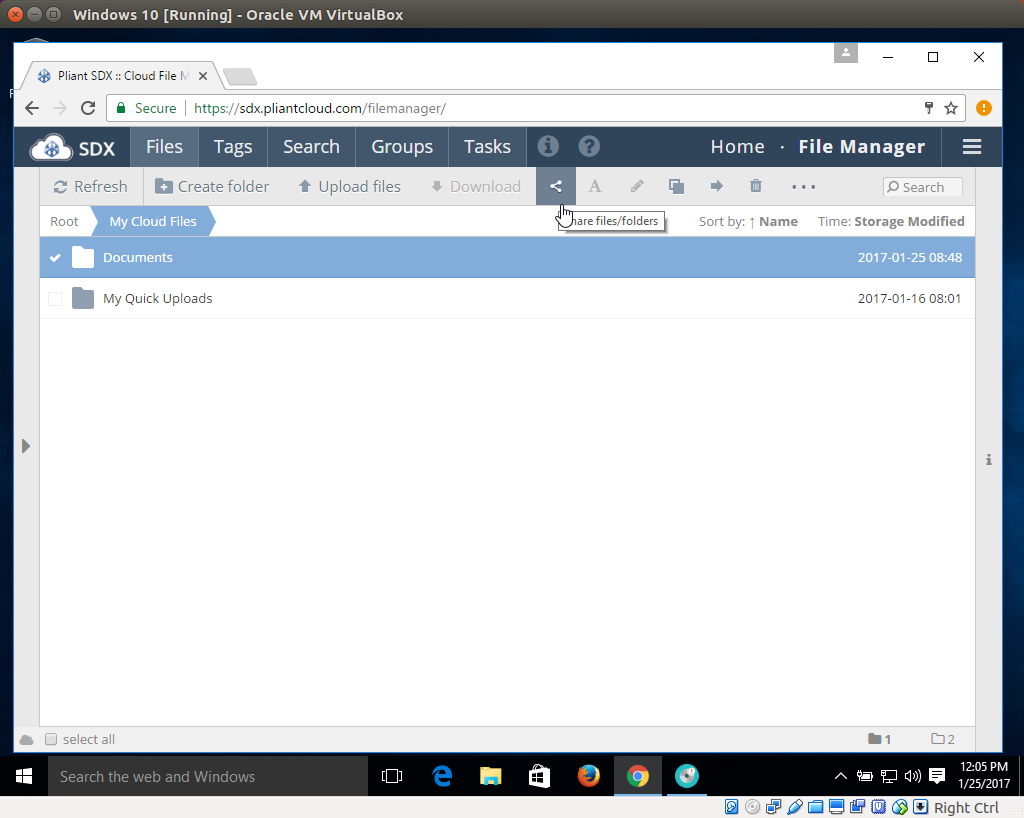Click the My Quick Uploads folder icon
This screenshot has width=1024, height=818.
pos(83,298)
